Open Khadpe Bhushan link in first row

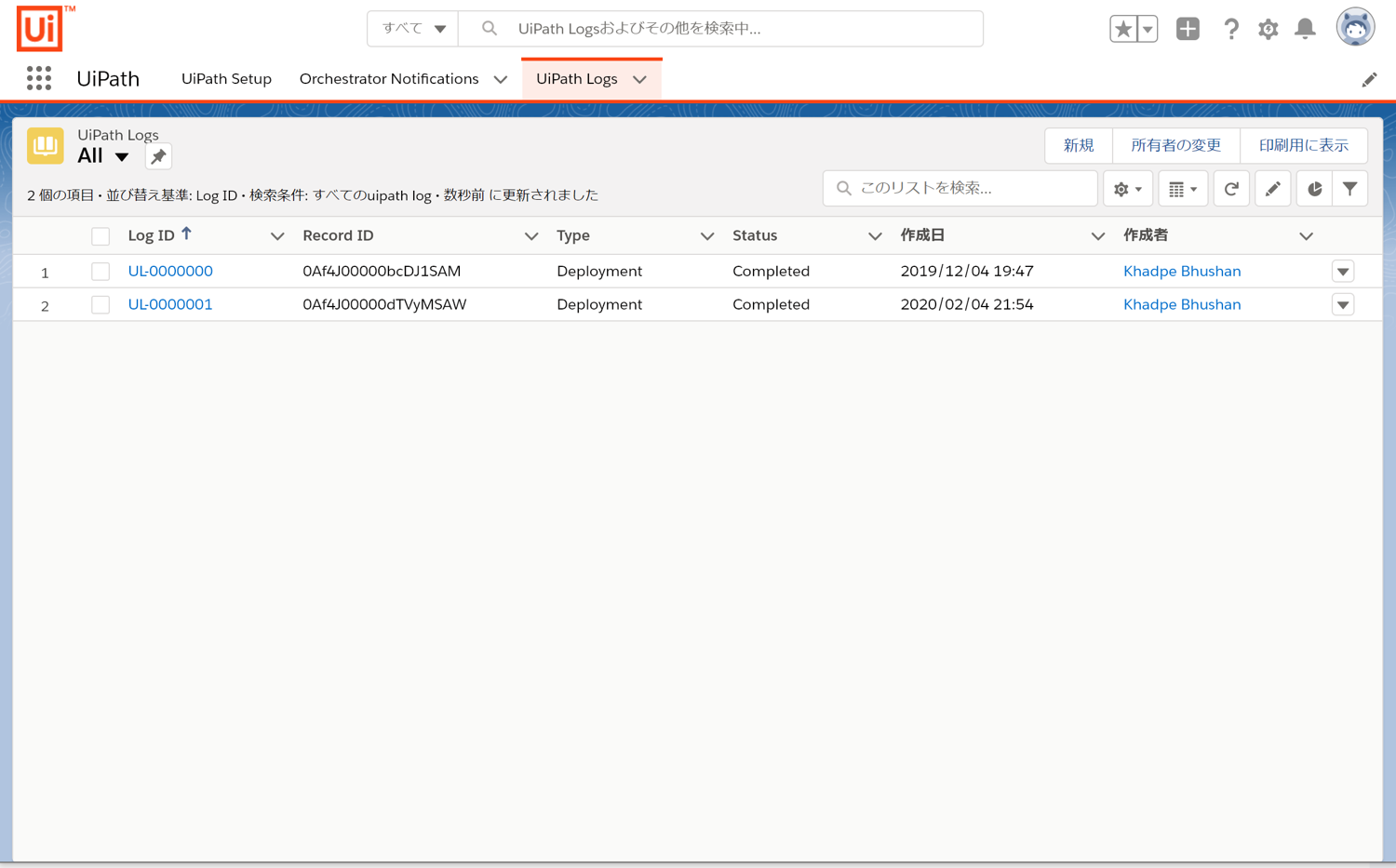[x=1182, y=272]
